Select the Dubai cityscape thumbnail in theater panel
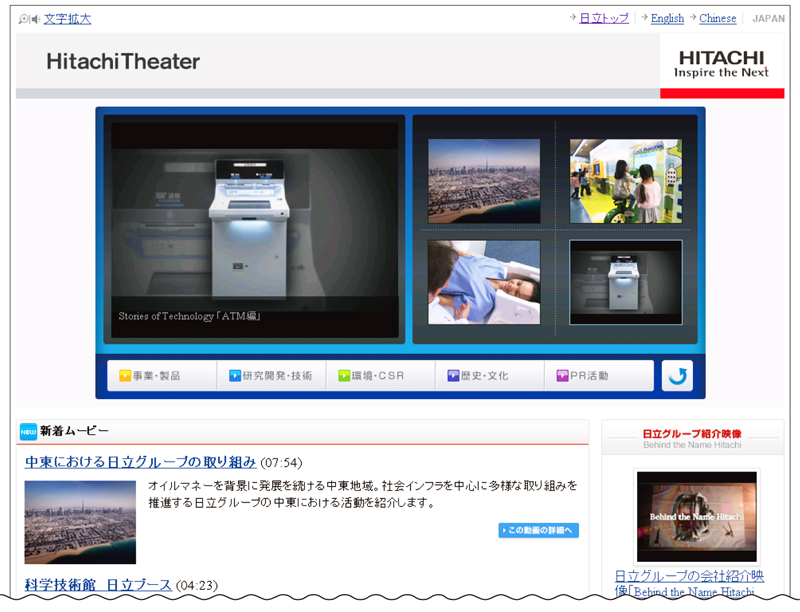Image resolution: width=800 pixels, height=612 pixels. point(484,181)
